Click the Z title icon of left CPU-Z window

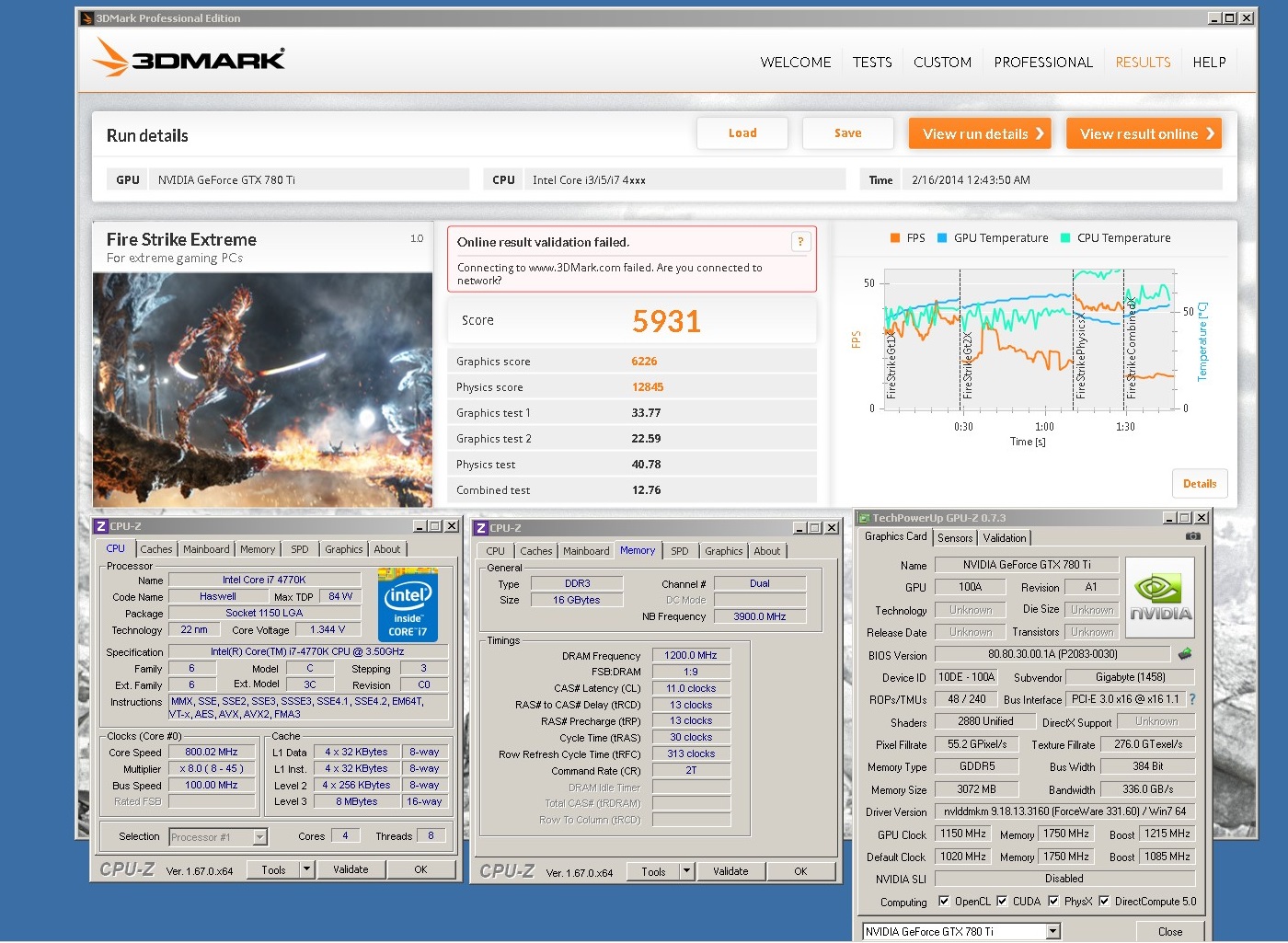tap(100, 526)
